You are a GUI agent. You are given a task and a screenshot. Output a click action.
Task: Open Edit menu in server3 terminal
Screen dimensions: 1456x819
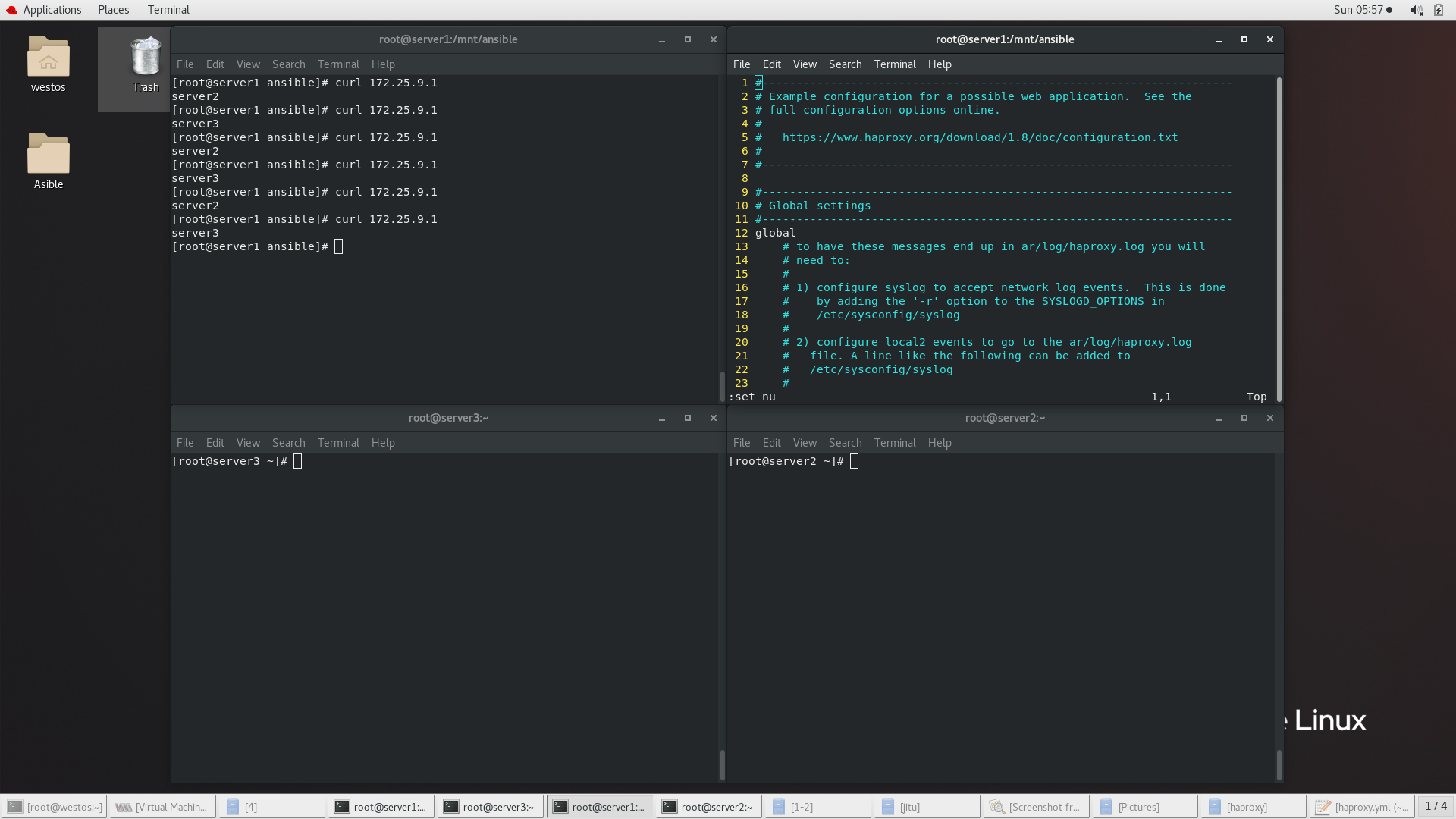point(215,443)
